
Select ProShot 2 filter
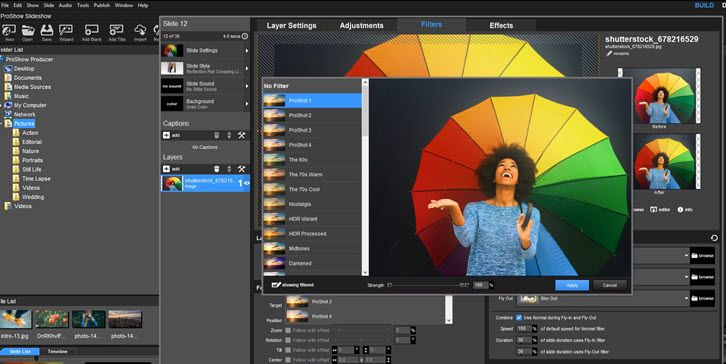click(x=312, y=115)
